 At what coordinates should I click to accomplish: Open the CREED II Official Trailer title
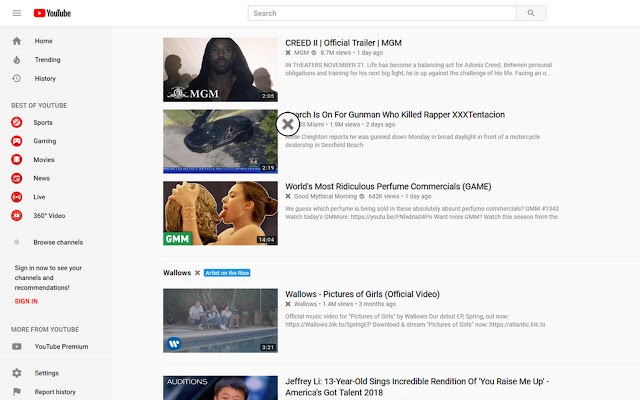tap(343, 43)
